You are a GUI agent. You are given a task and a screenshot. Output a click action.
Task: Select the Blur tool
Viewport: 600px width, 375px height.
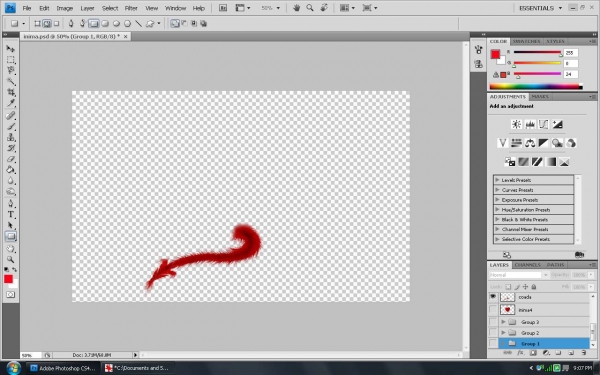coord(11,181)
